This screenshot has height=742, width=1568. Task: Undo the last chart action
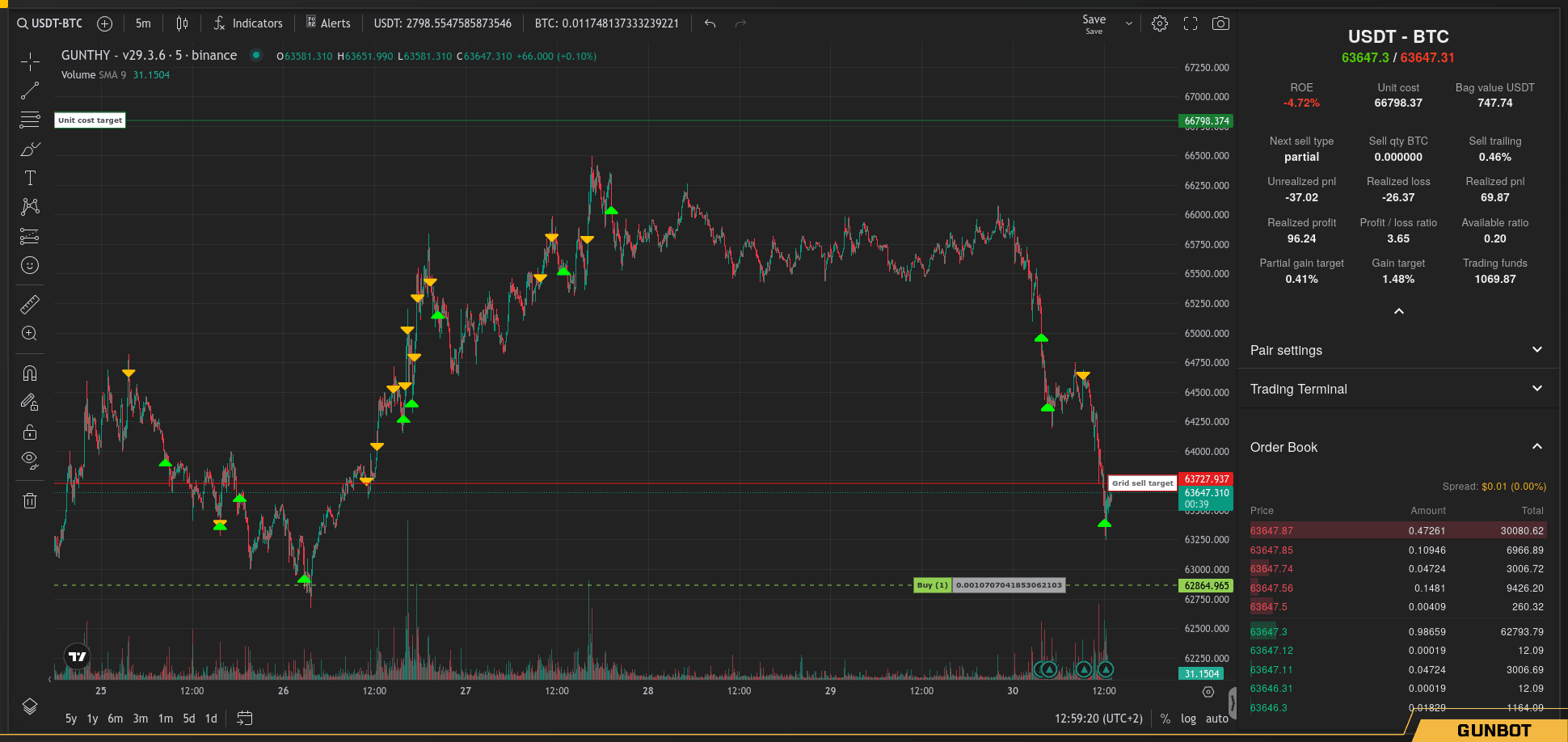[x=710, y=23]
